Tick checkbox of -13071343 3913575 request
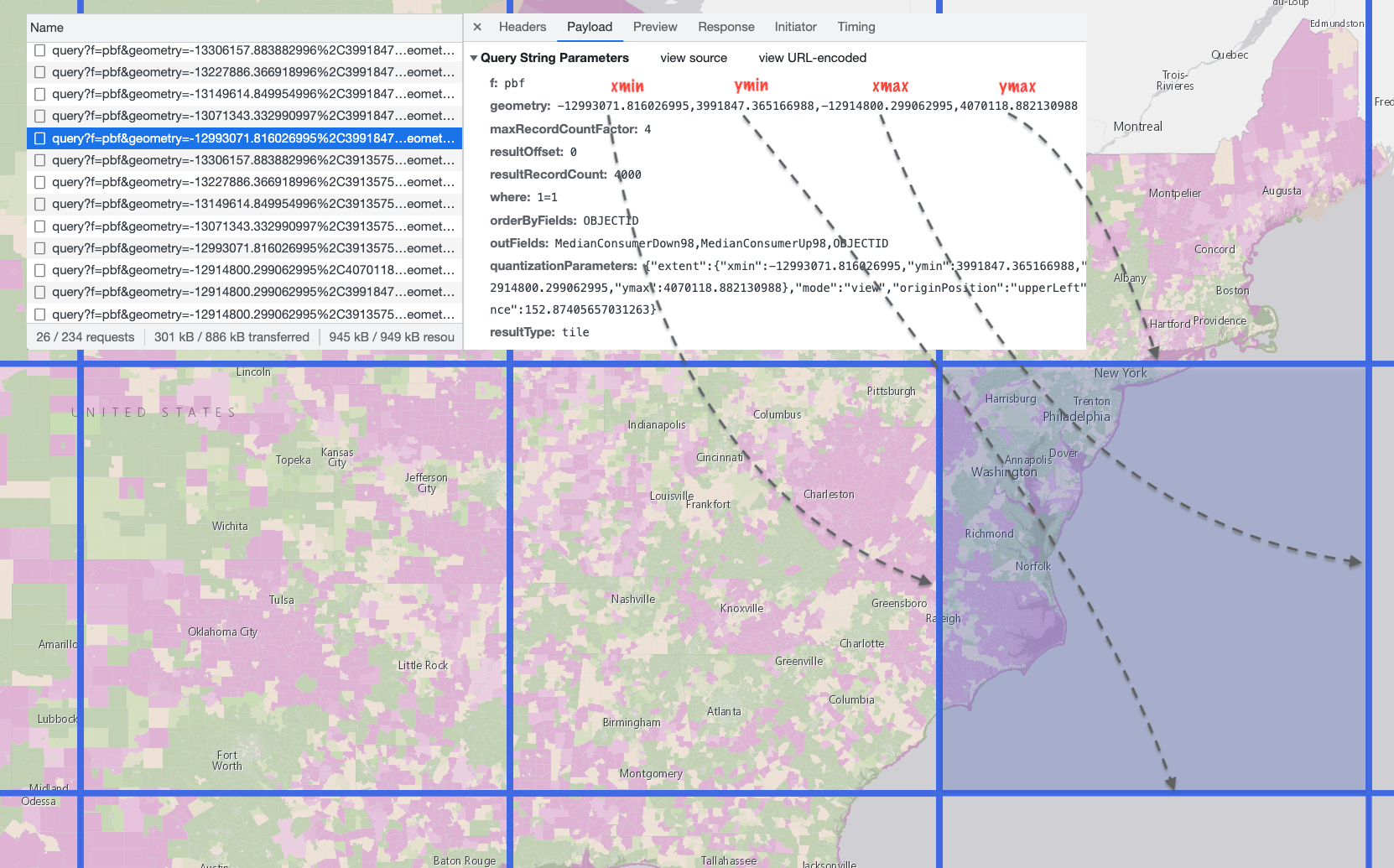 click(39, 226)
